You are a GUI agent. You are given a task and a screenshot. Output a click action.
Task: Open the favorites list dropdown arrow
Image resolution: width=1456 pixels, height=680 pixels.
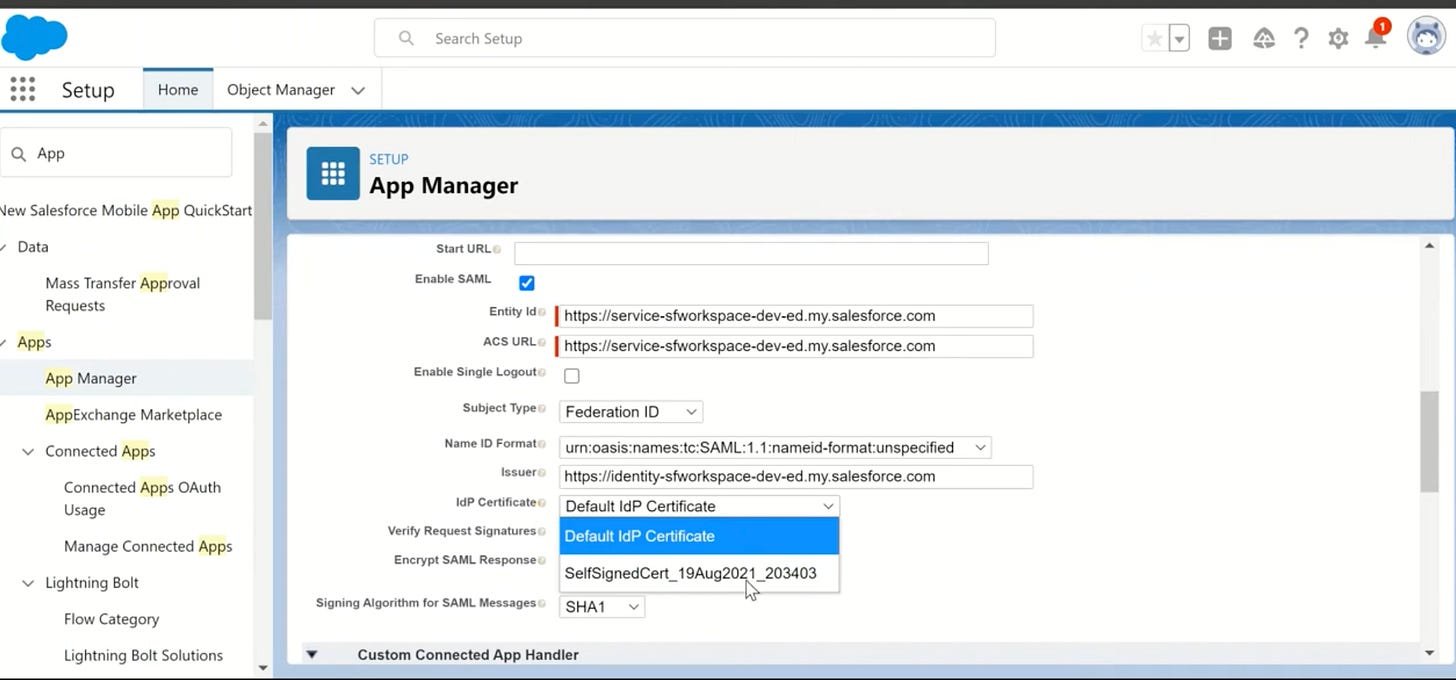[1179, 39]
